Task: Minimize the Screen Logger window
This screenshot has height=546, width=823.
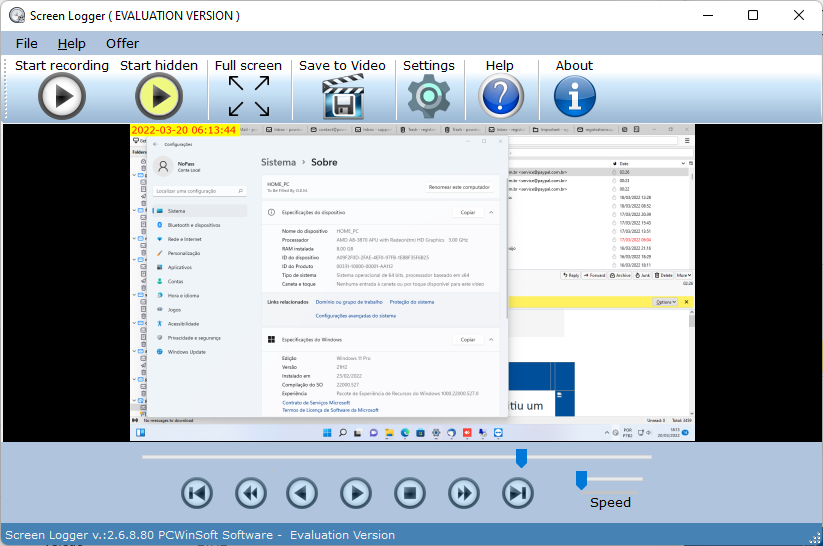Action: click(708, 15)
